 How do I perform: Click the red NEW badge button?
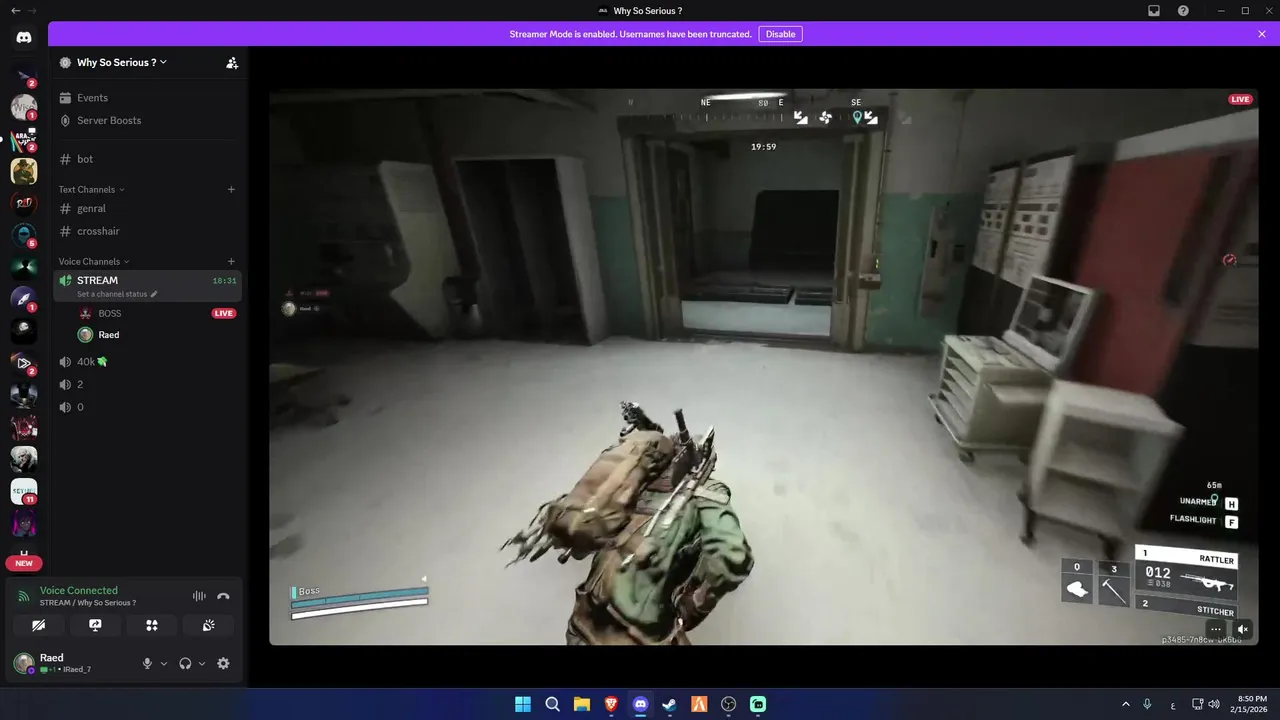click(24, 563)
